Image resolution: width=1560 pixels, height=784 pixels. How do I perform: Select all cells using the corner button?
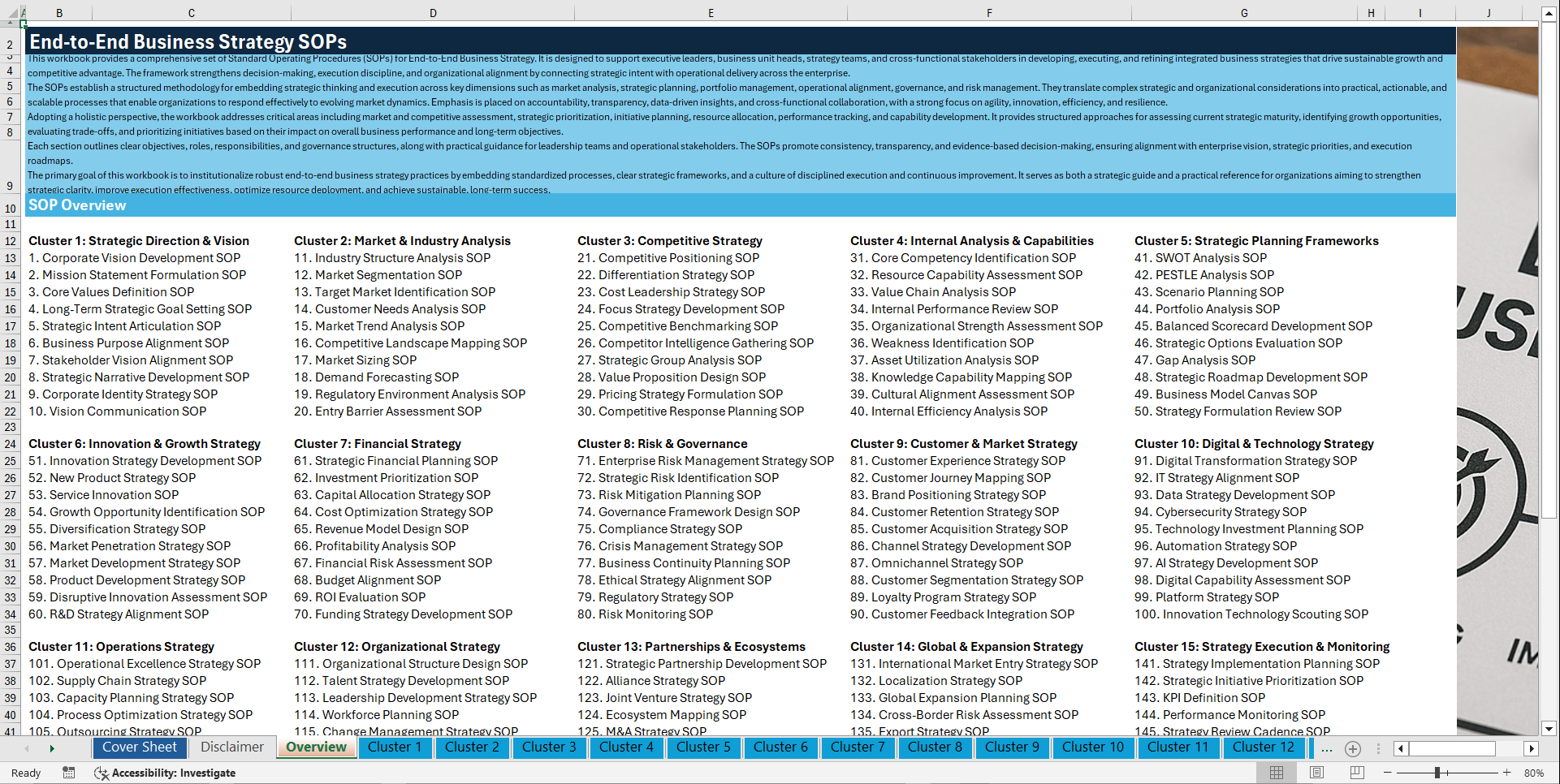[x=11, y=12]
